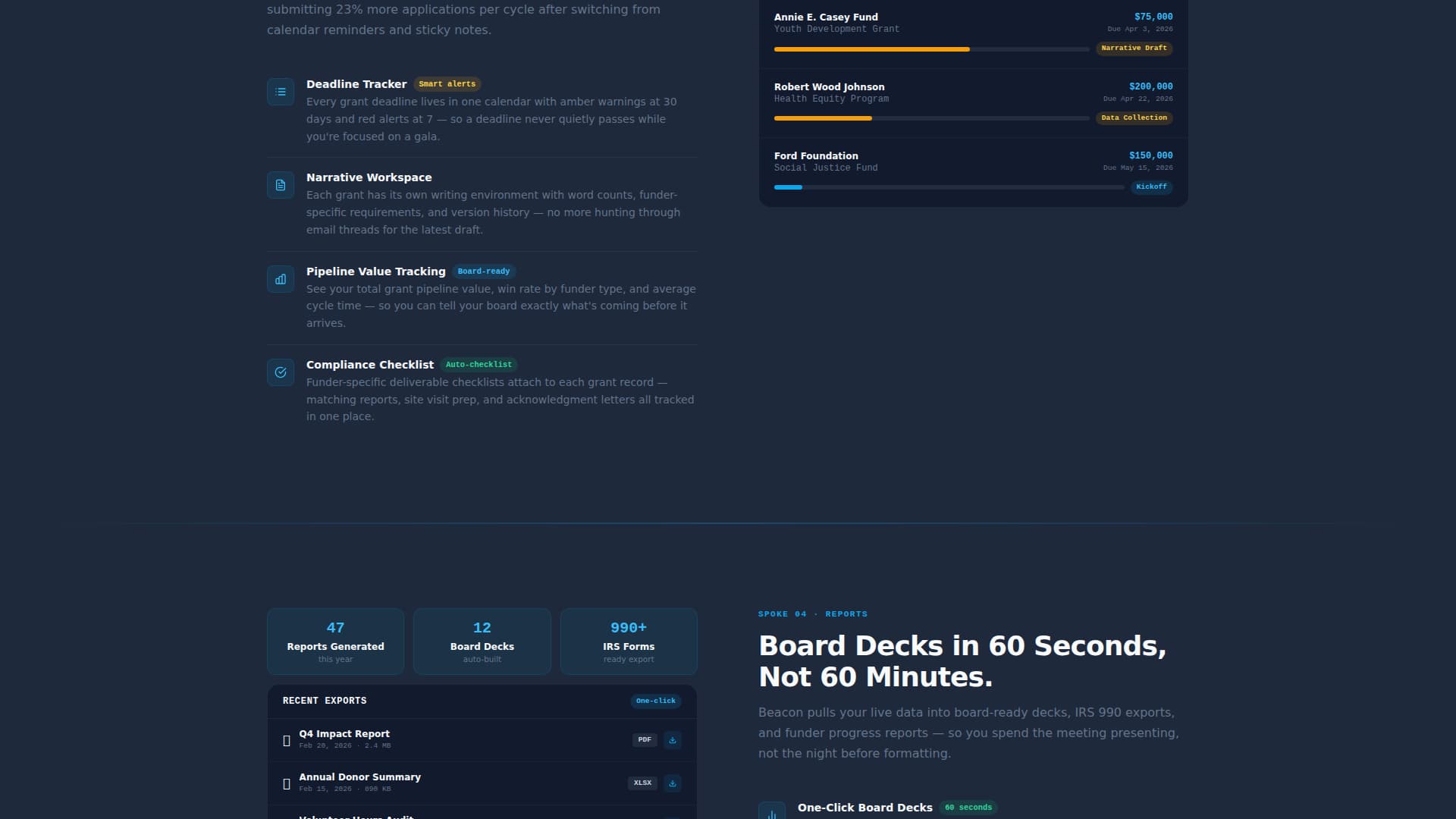
Task: Click the XLSX format tag
Action: (x=642, y=783)
